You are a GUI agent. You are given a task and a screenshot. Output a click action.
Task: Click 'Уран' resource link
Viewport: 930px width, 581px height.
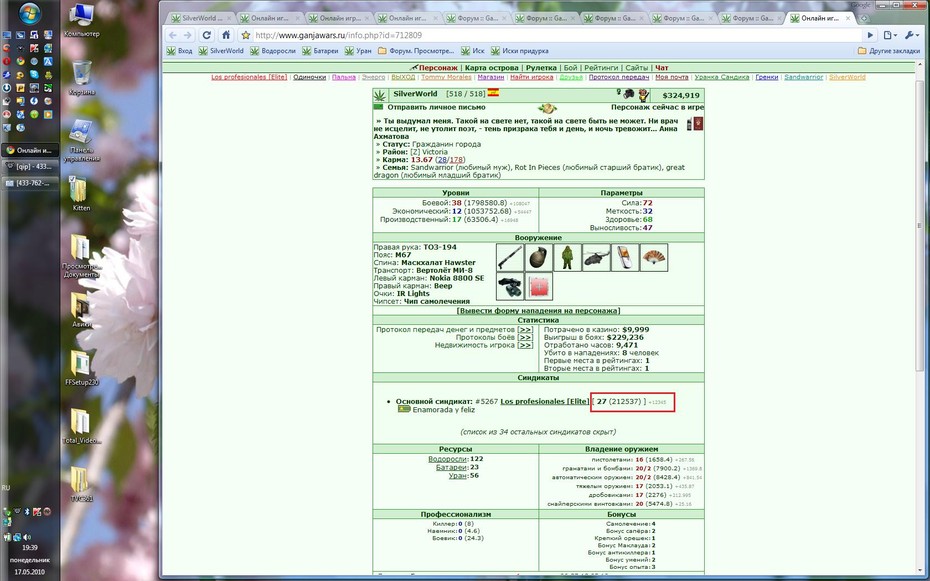coord(457,475)
